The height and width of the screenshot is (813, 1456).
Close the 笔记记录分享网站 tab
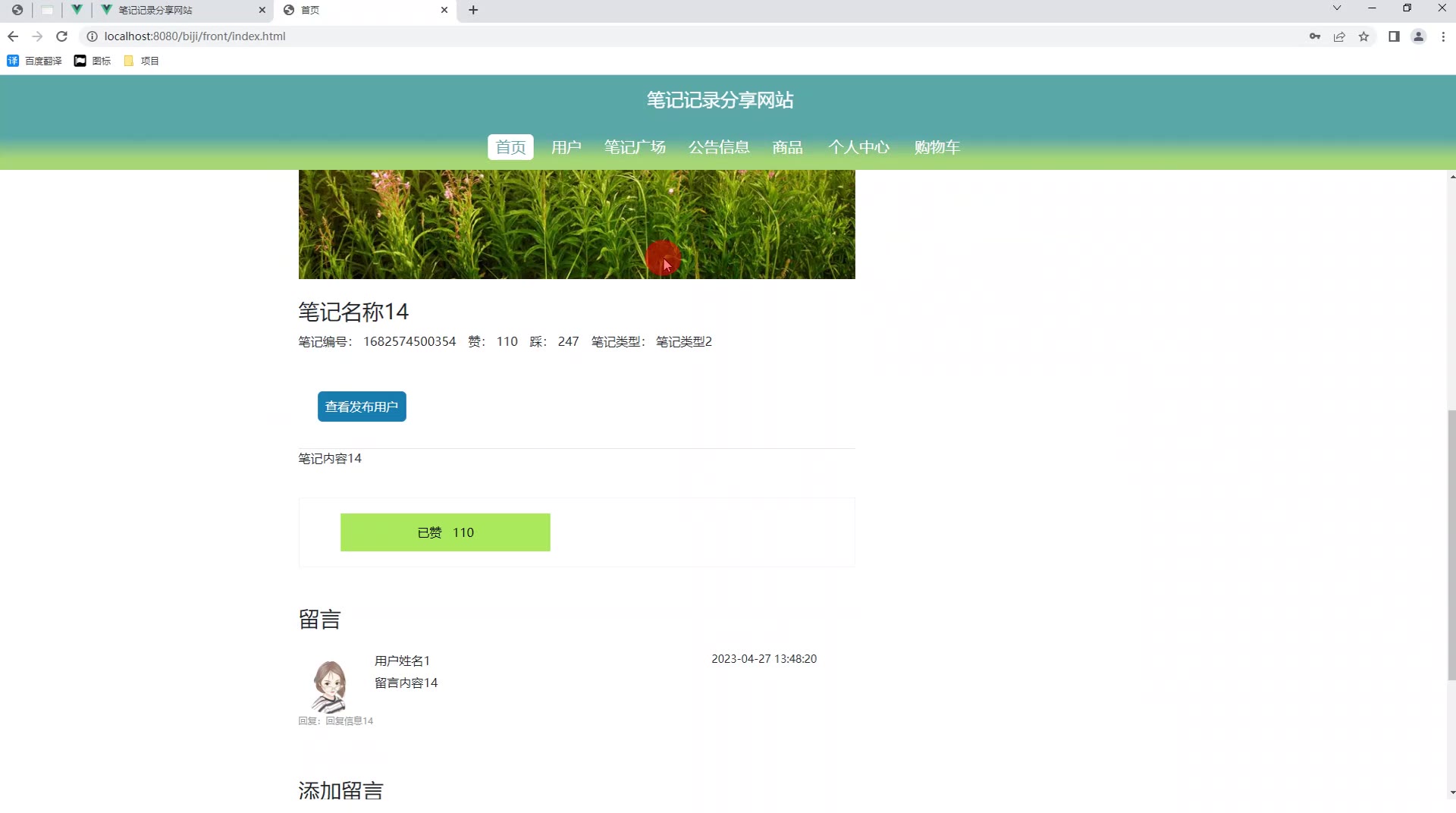click(x=262, y=10)
